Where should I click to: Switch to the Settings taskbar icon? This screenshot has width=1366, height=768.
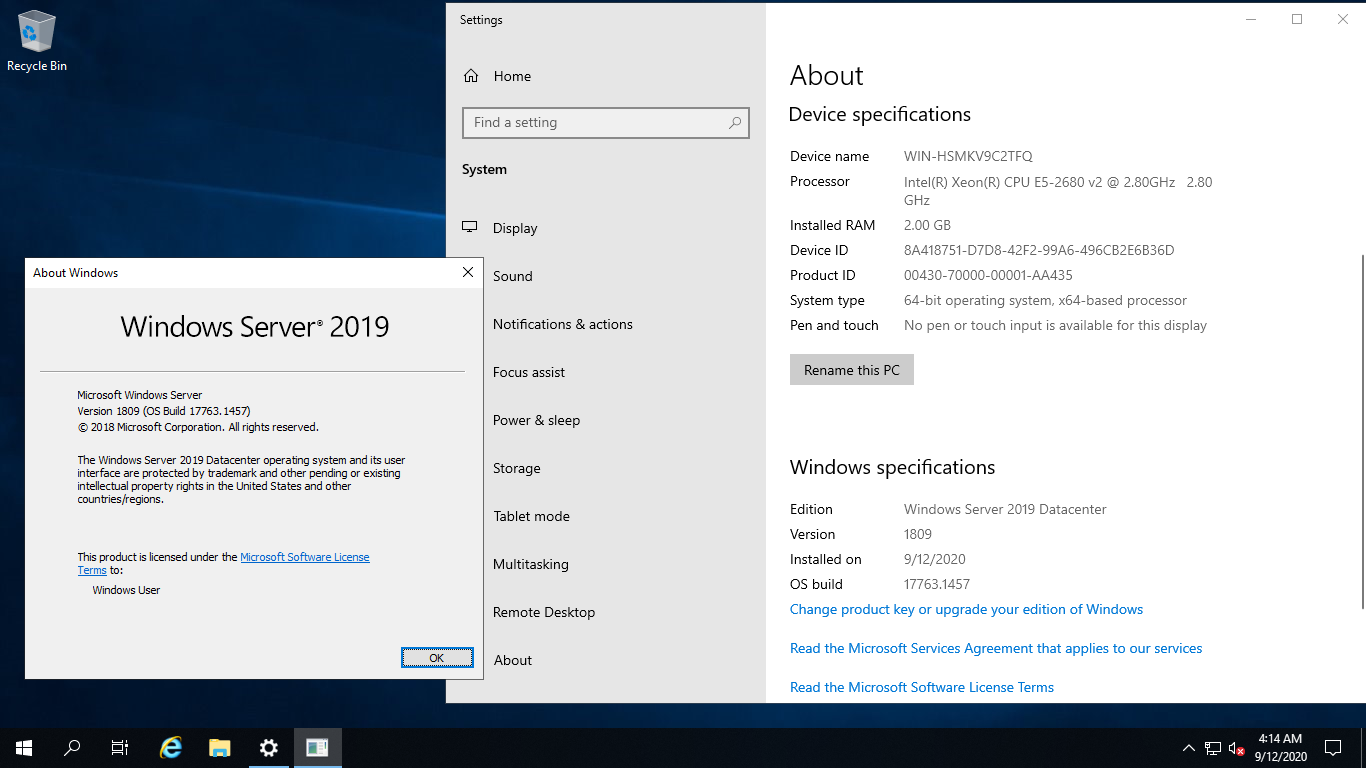[x=268, y=747]
